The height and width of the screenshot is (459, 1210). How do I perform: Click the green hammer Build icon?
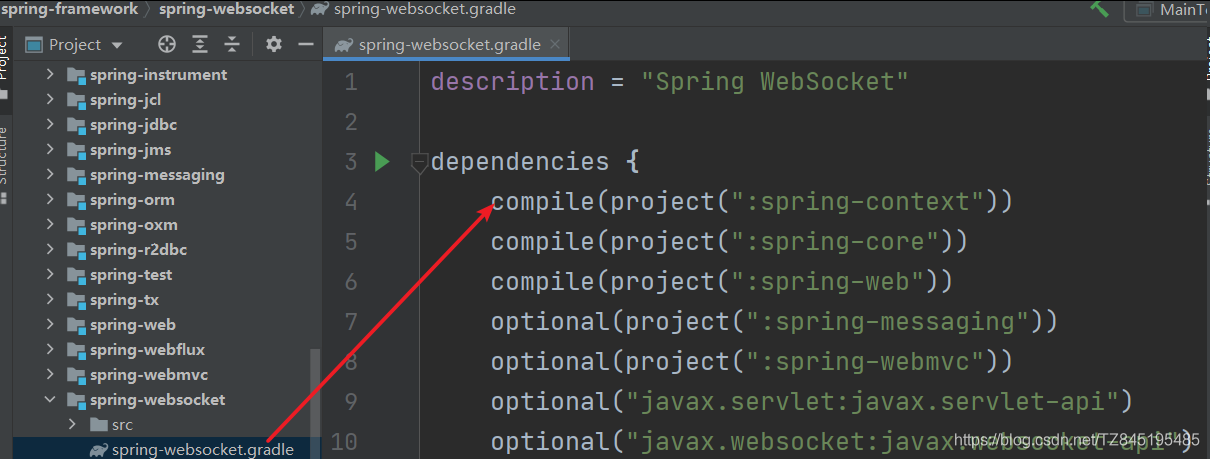(1101, 9)
